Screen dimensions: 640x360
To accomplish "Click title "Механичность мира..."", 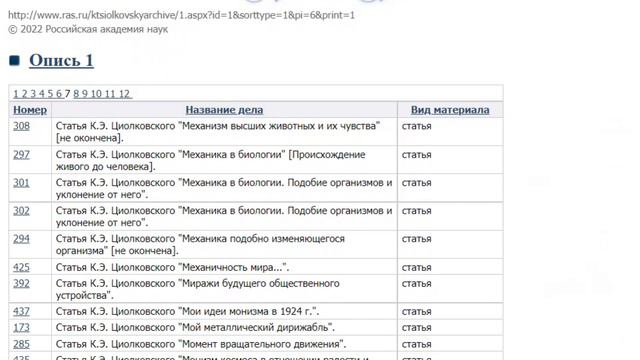I will (172, 267).
